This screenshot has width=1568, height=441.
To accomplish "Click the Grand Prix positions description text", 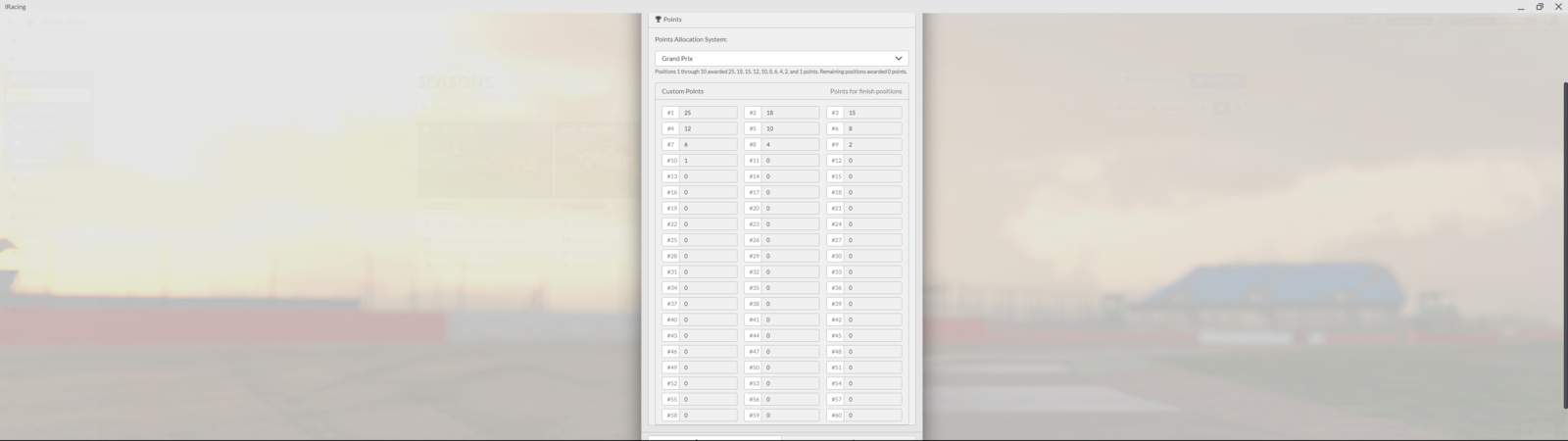I will [x=781, y=72].
